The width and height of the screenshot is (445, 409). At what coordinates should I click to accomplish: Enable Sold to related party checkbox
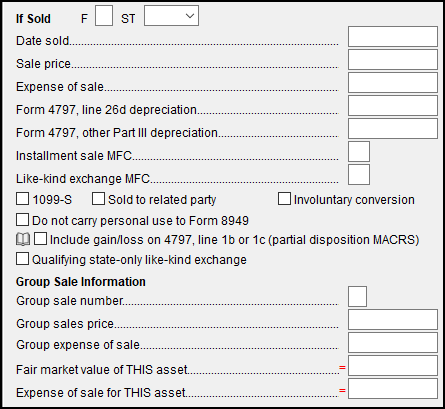98,199
